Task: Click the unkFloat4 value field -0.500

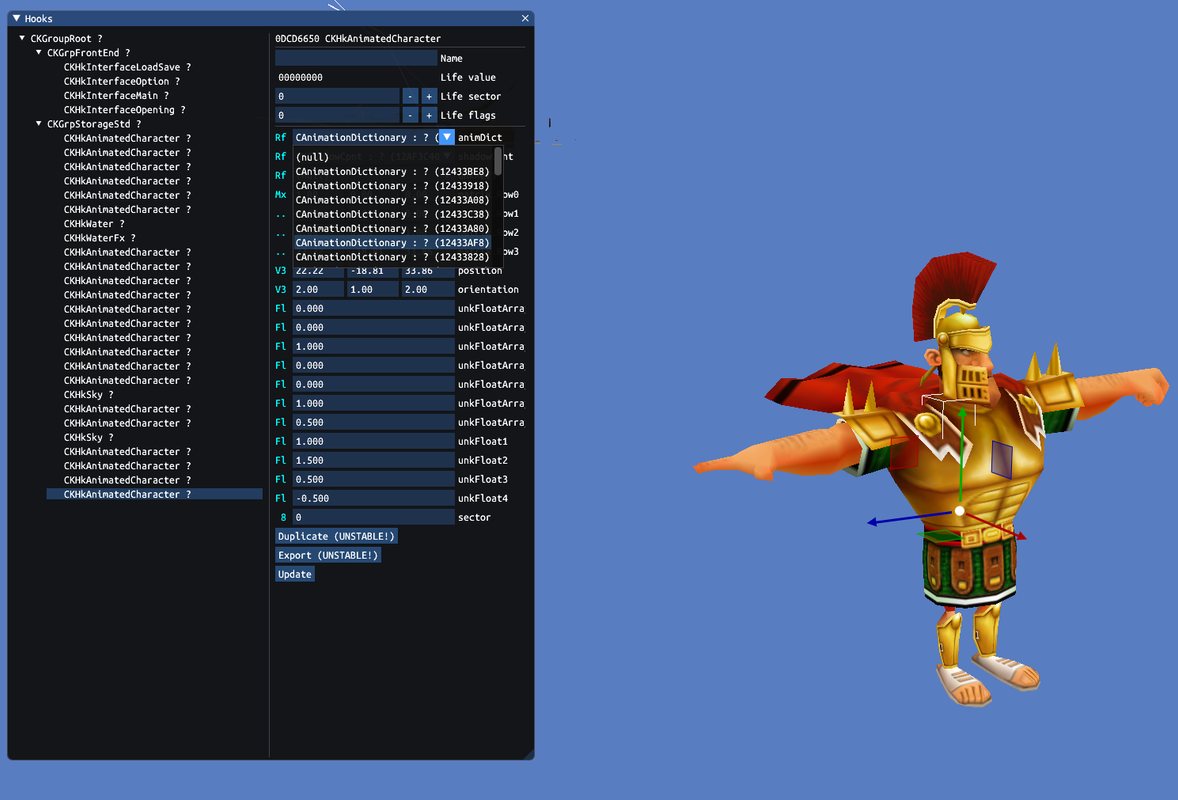Action: tap(373, 498)
